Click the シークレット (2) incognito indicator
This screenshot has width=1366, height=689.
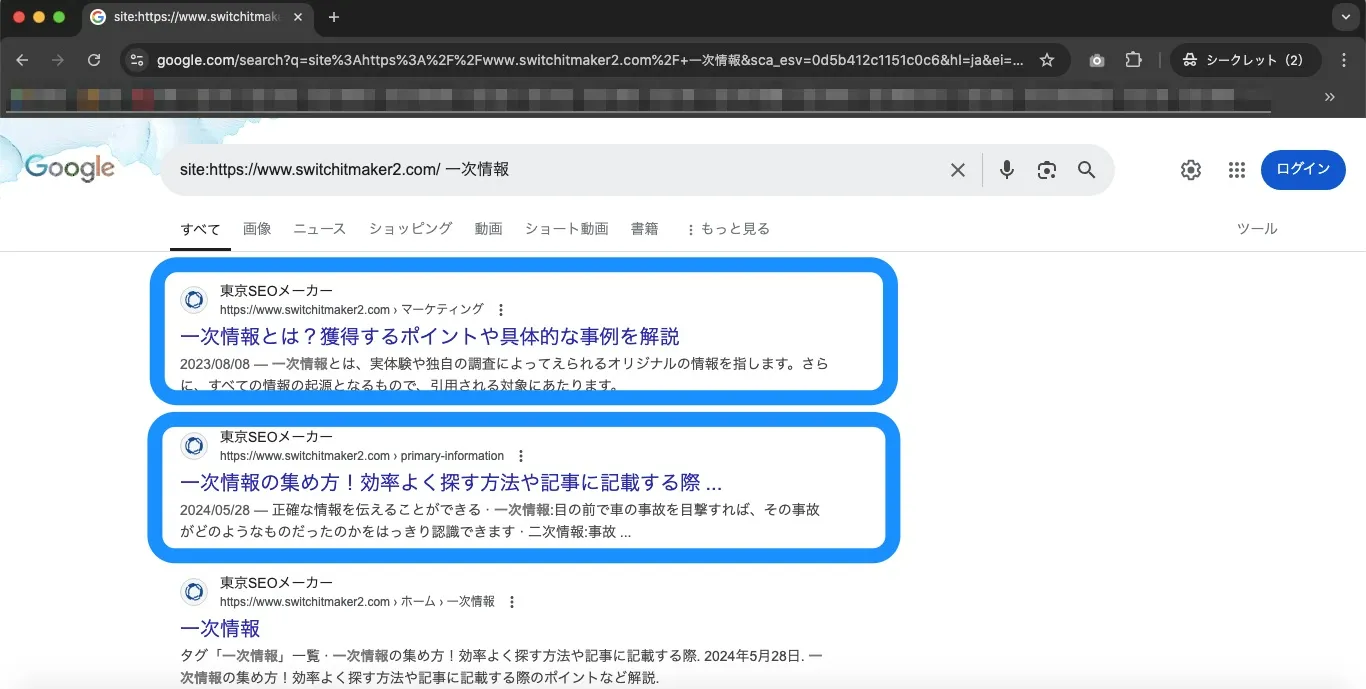(x=1246, y=60)
